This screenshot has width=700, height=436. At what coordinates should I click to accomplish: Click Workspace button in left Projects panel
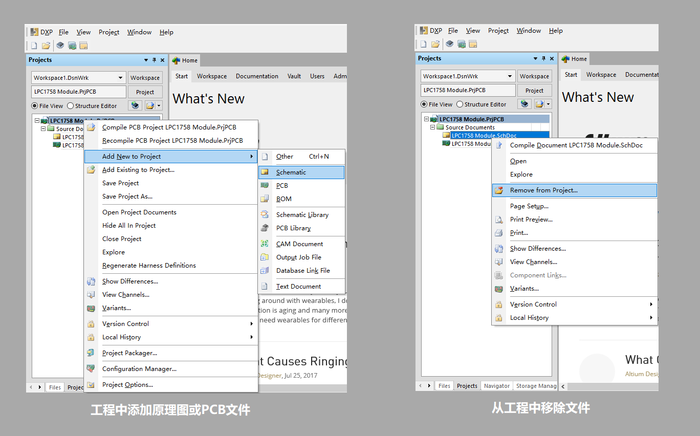tap(145, 78)
